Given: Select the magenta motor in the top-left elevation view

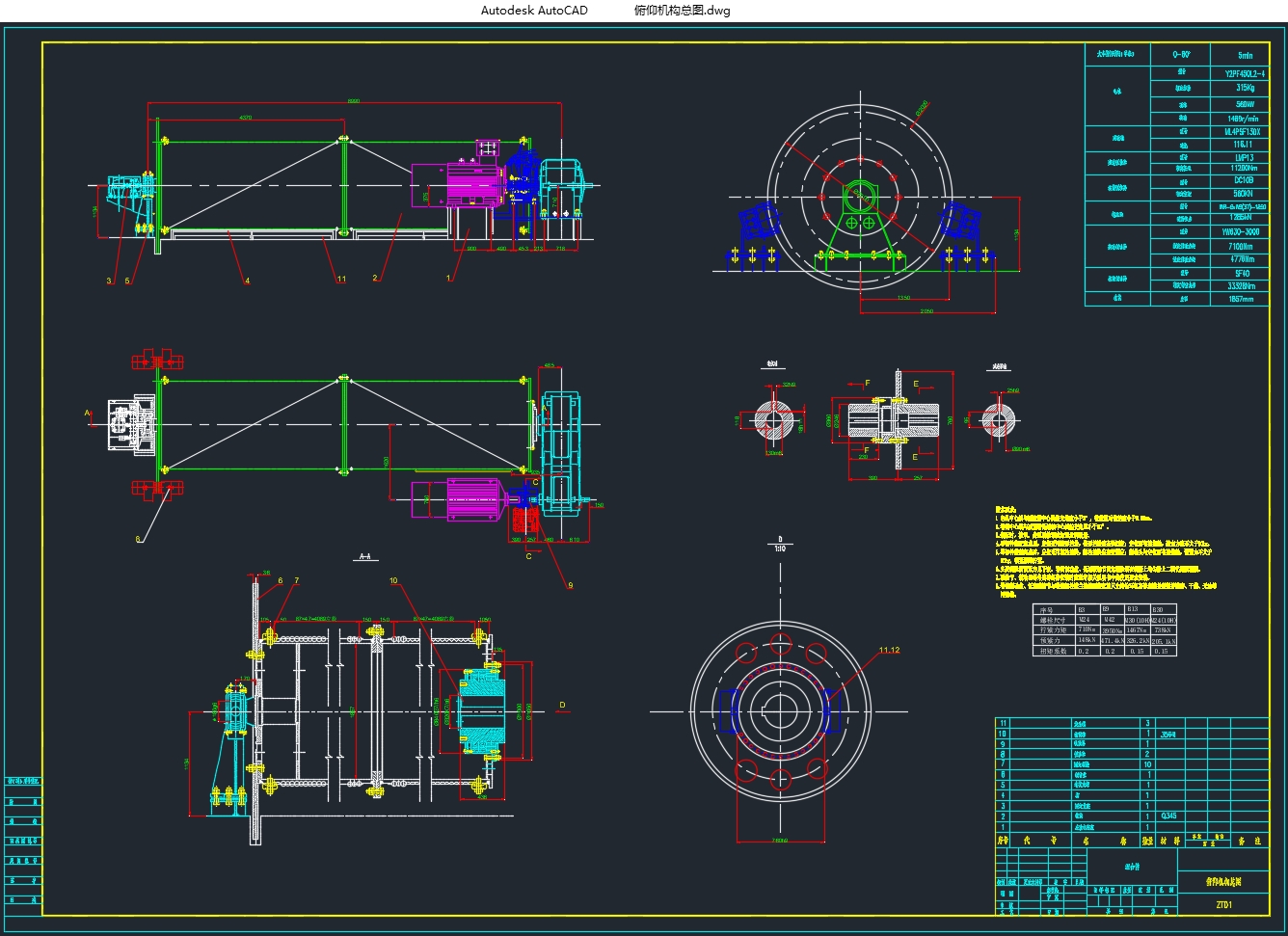Looking at the screenshot, I should (472, 183).
